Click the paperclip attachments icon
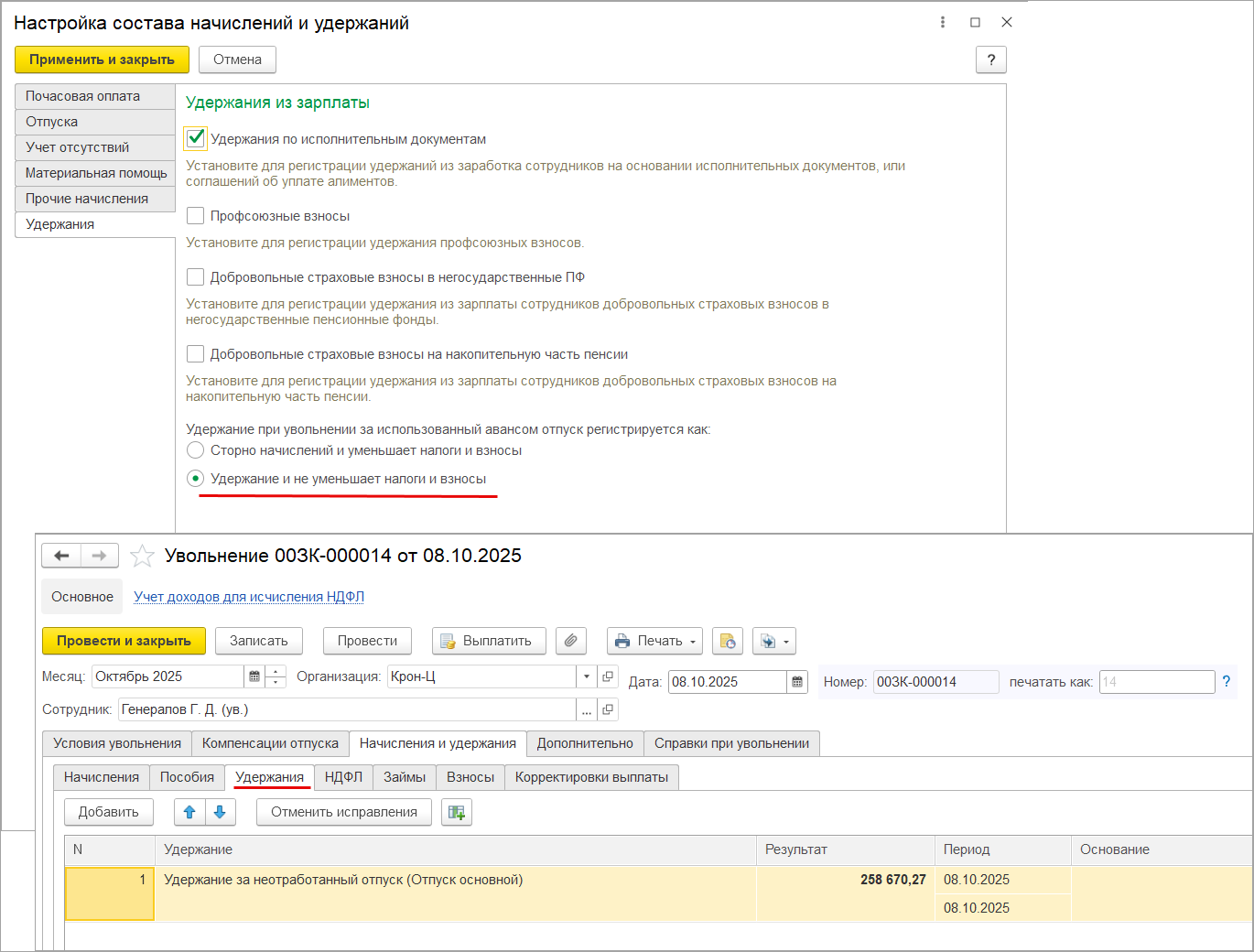This screenshot has height=952, width=1254. point(570,641)
